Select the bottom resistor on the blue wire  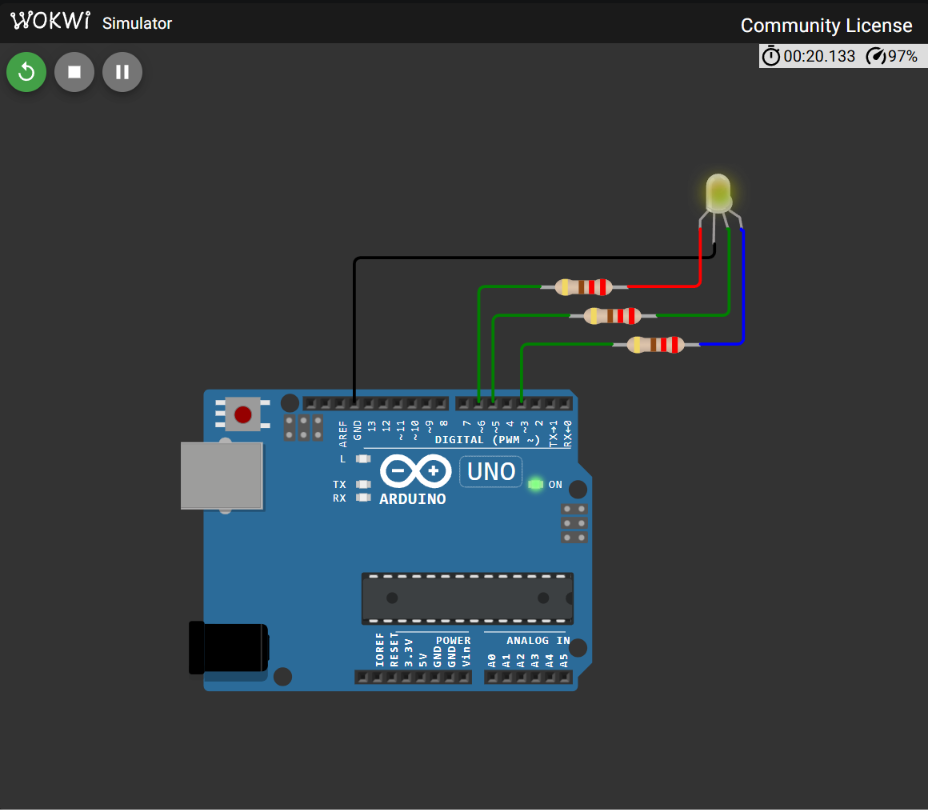[x=656, y=344]
